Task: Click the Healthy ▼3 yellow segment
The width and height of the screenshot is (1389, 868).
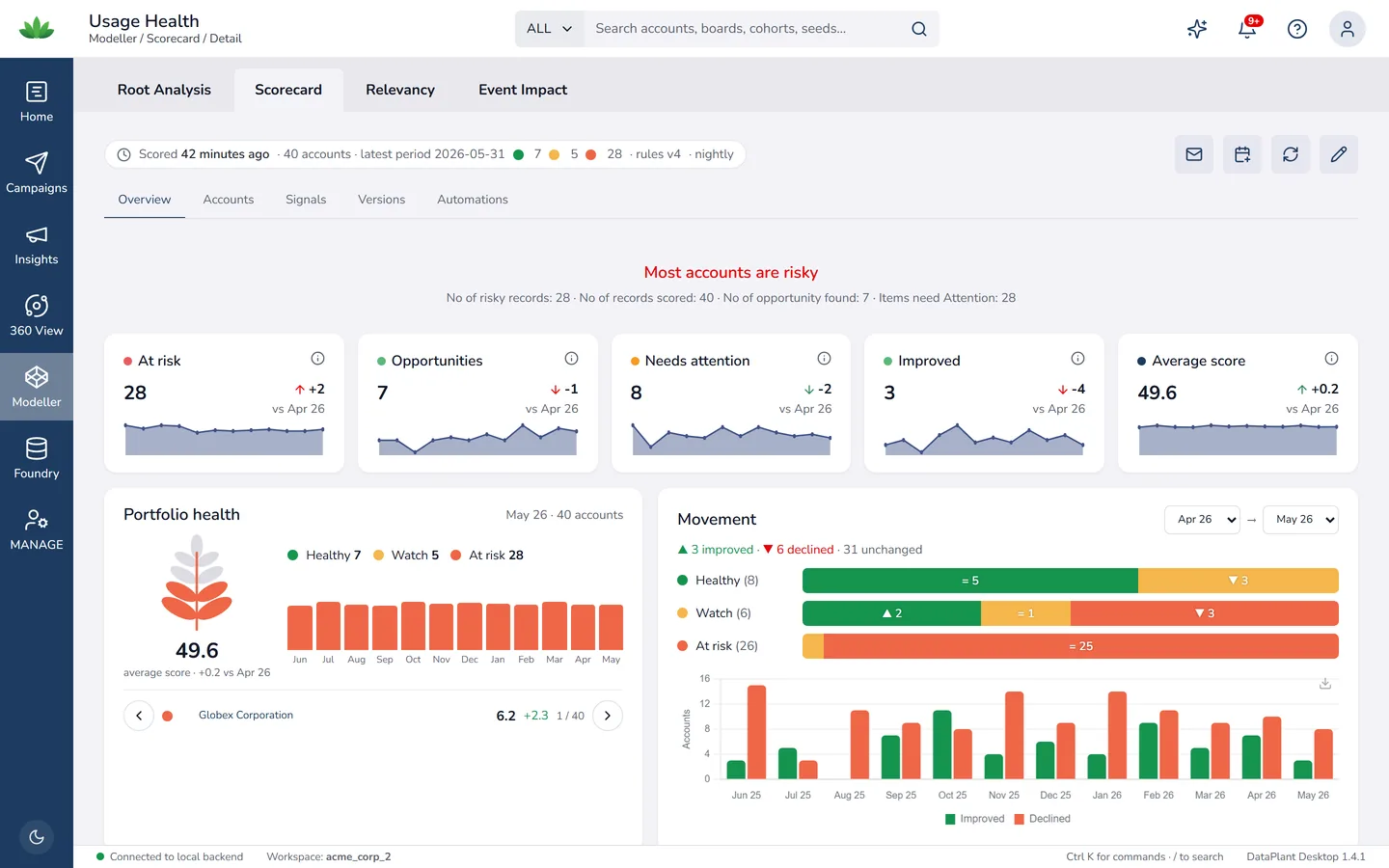Action: click(1239, 581)
